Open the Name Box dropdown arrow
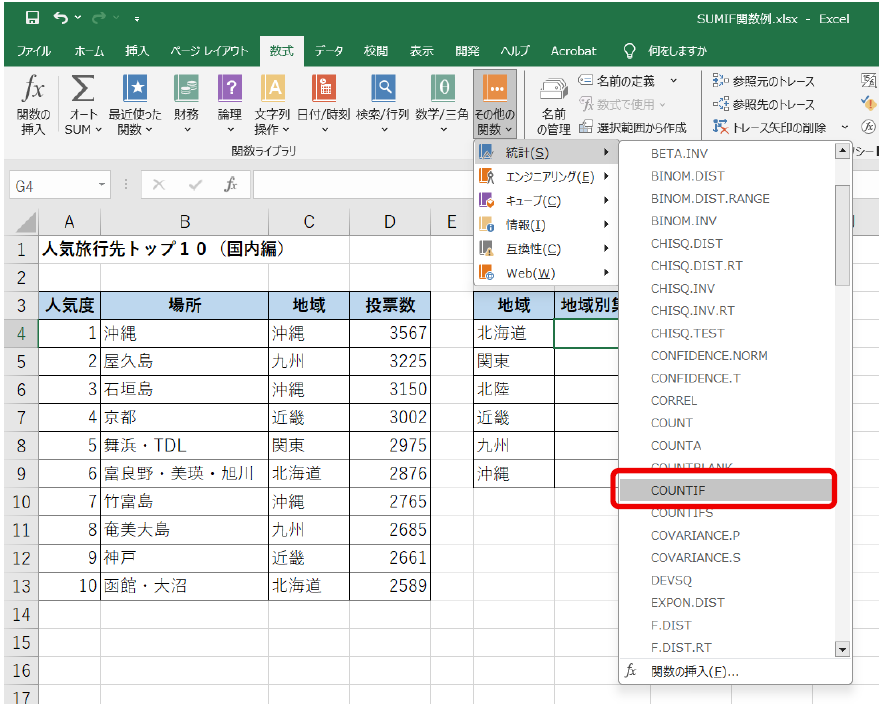Viewport: 886px width, 705px height. [103, 185]
